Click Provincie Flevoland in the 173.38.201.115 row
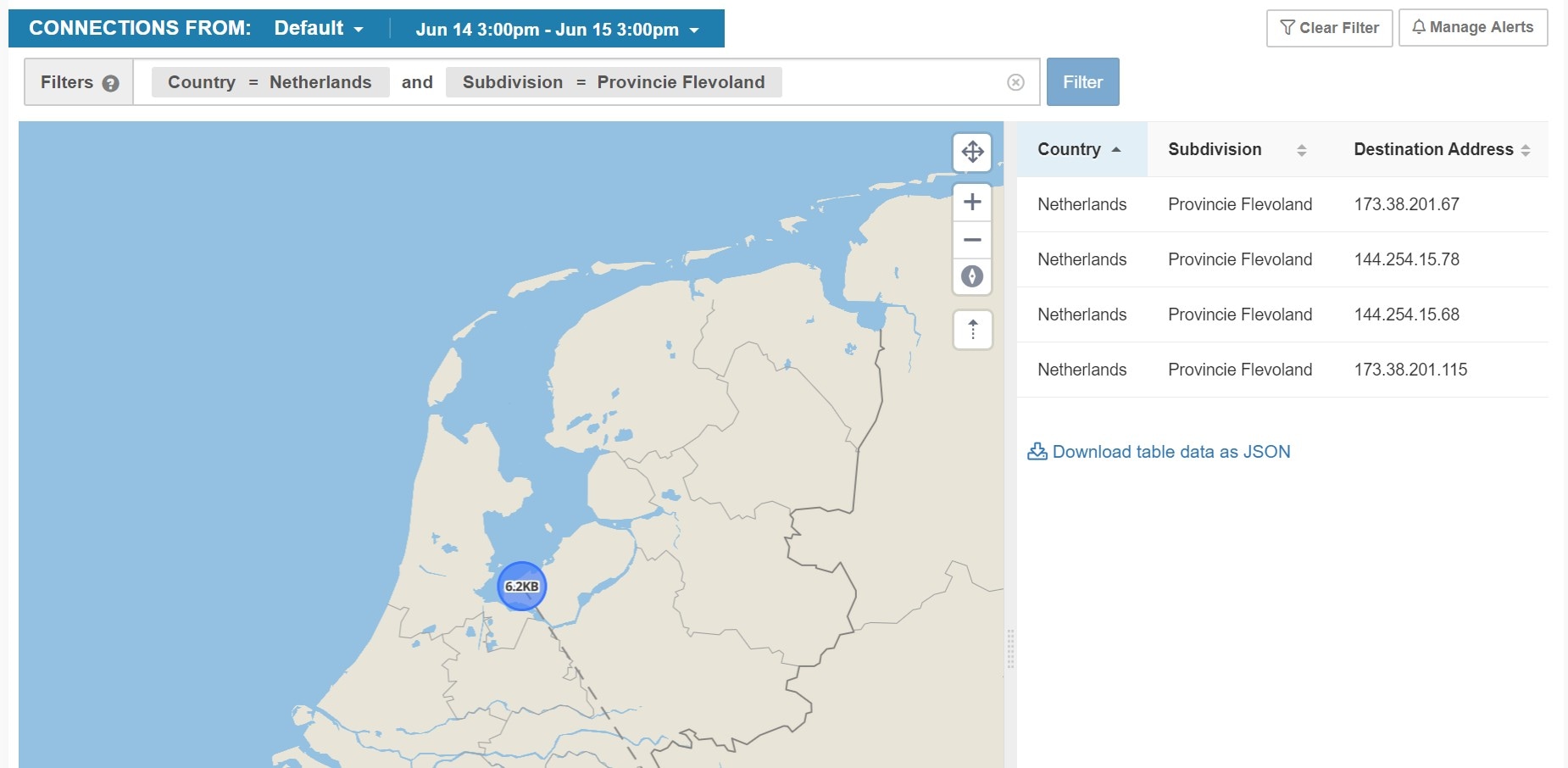This screenshot has height=768, width=1568. pyautogui.click(x=1240, y=370)
